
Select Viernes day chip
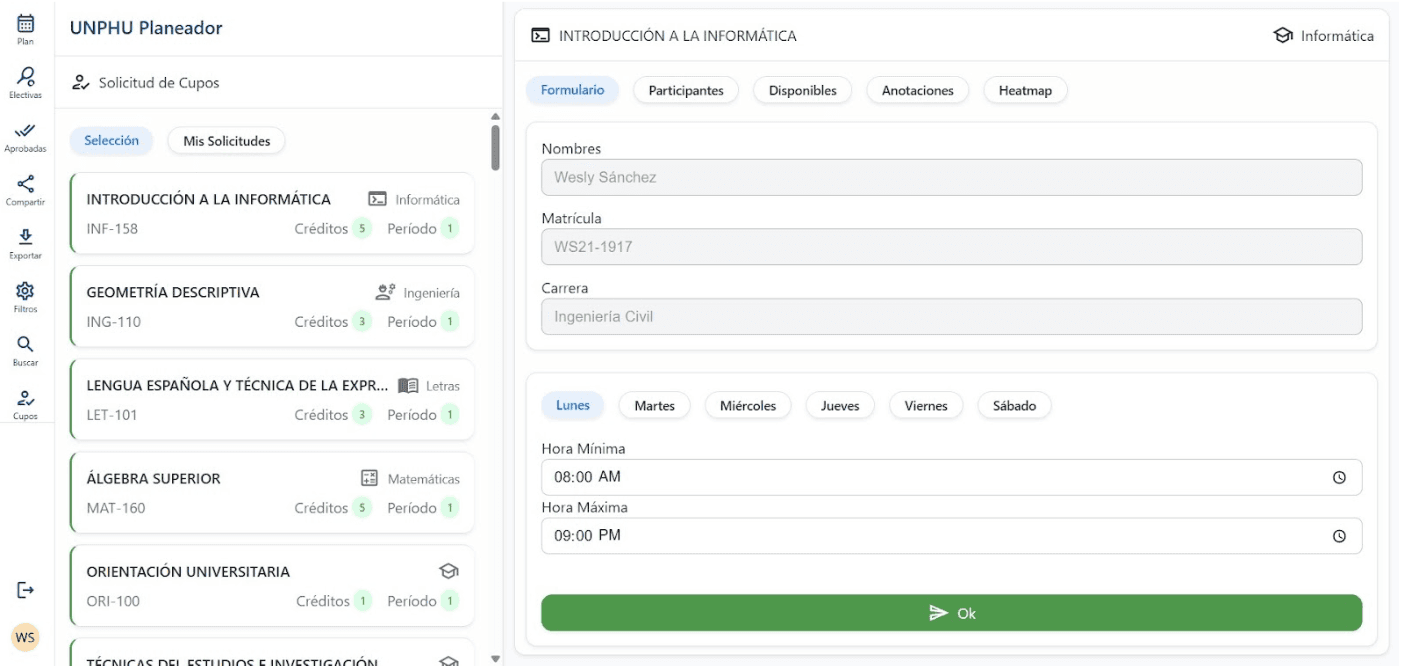[x=926, y=405]
